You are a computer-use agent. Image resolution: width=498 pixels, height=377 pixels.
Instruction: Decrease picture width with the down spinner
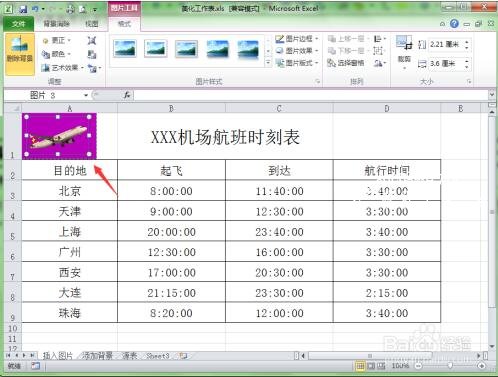pos(467,67)
